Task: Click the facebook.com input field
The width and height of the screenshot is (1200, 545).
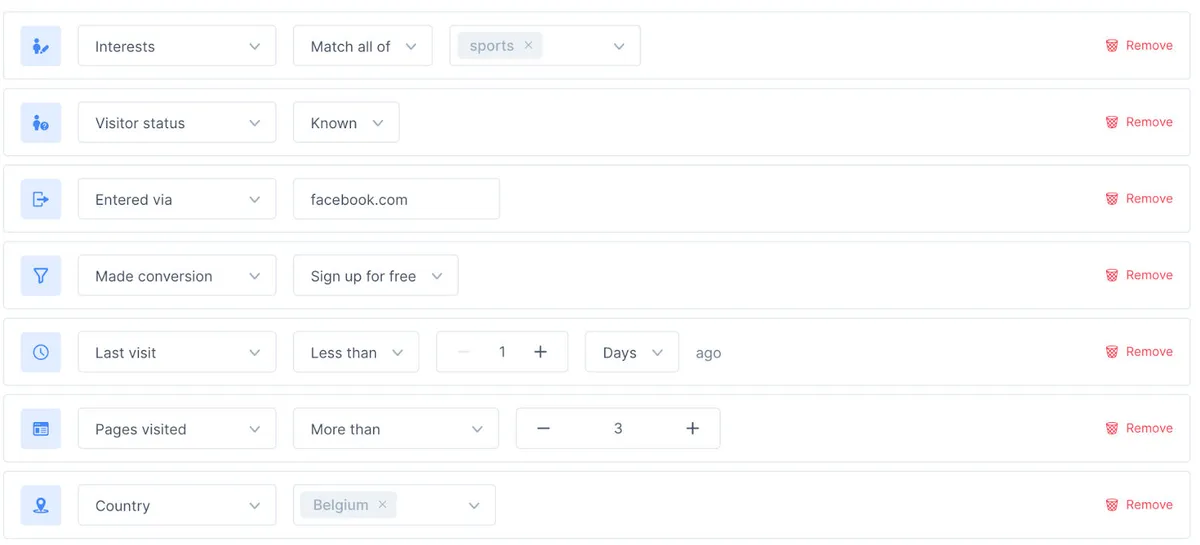Action: (396, 199)
